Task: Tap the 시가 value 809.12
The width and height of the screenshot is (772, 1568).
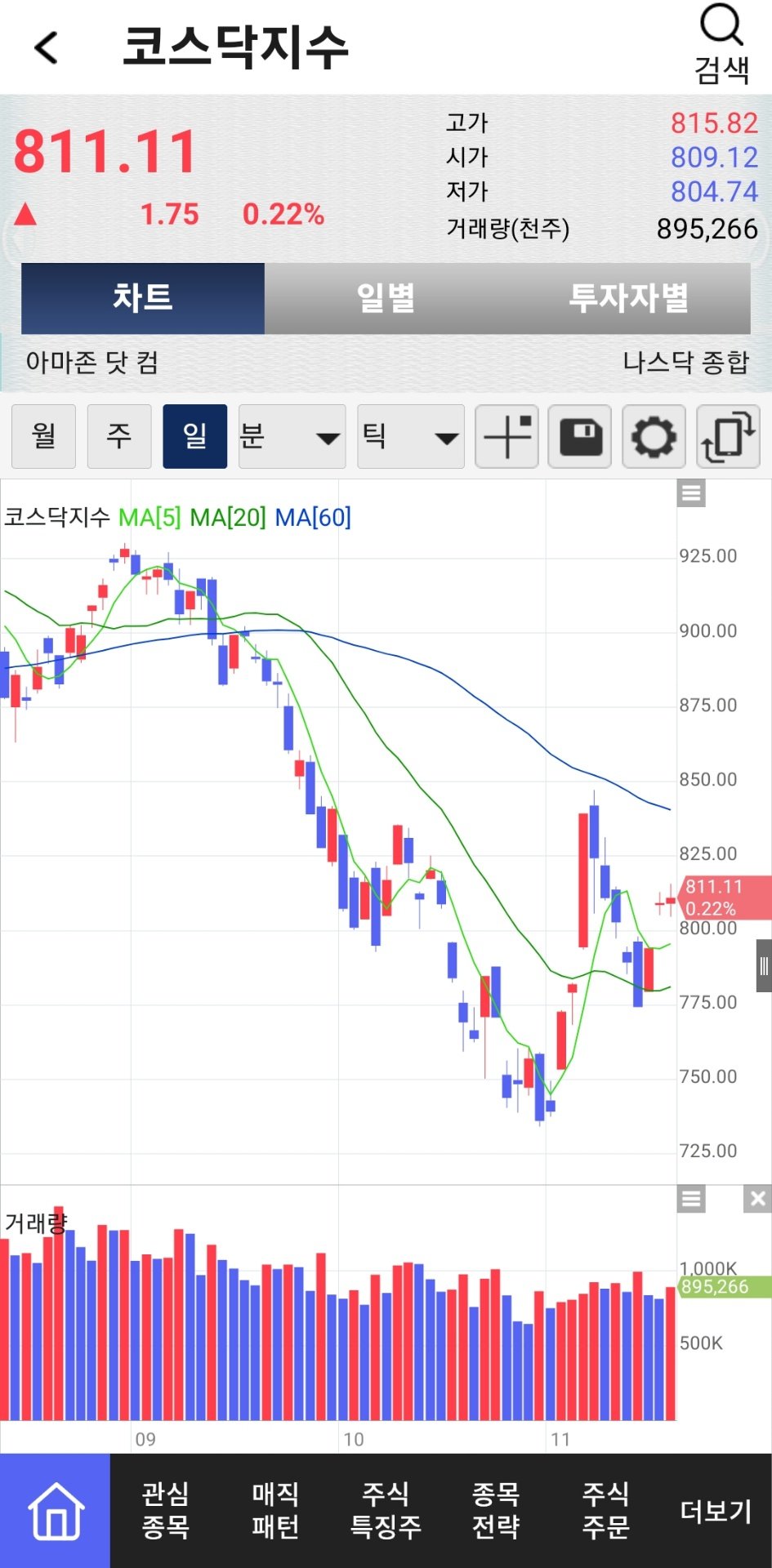Action: pos(714,158)
